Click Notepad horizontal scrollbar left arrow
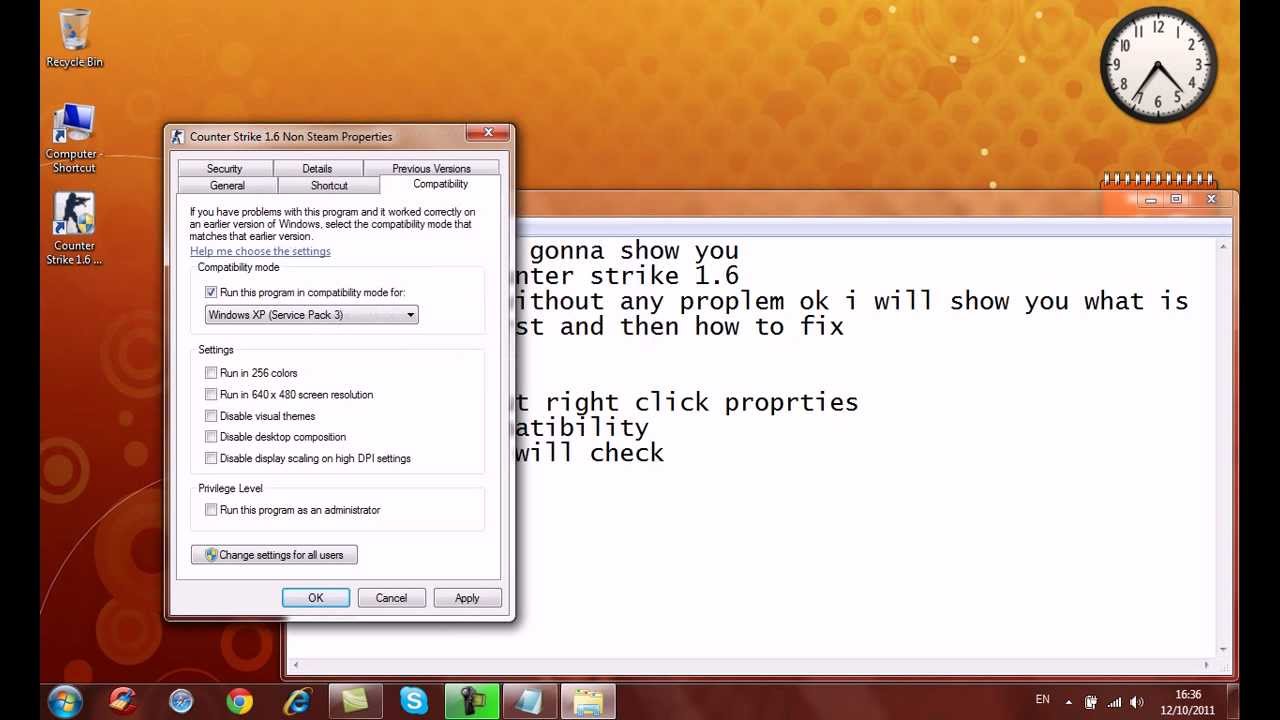This screenshot has height=720, width=1280. click(296, 665)
